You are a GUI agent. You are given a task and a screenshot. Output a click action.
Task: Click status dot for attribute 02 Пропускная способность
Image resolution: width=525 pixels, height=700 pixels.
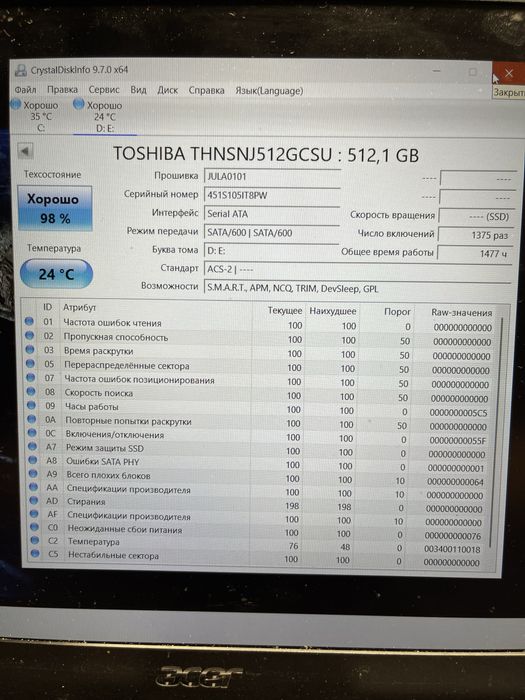[x=30, y=335]
